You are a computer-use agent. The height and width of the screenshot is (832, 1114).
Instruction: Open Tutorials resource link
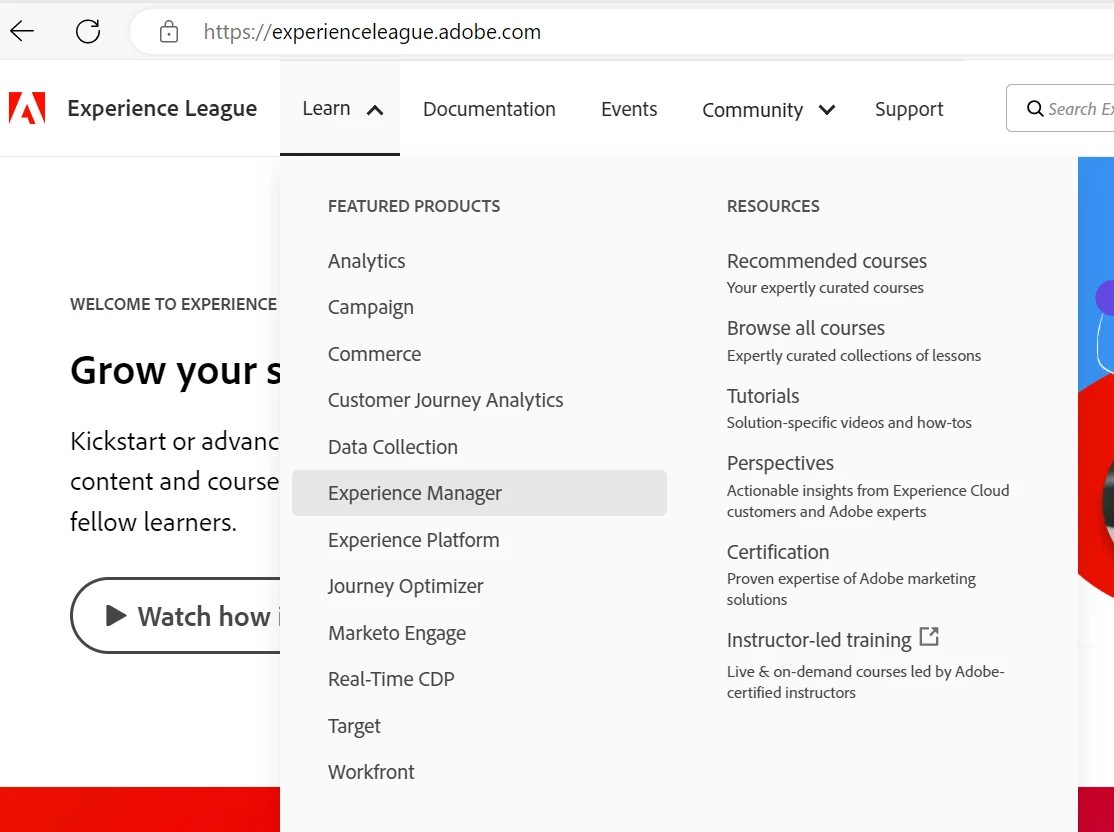(763, 396)
